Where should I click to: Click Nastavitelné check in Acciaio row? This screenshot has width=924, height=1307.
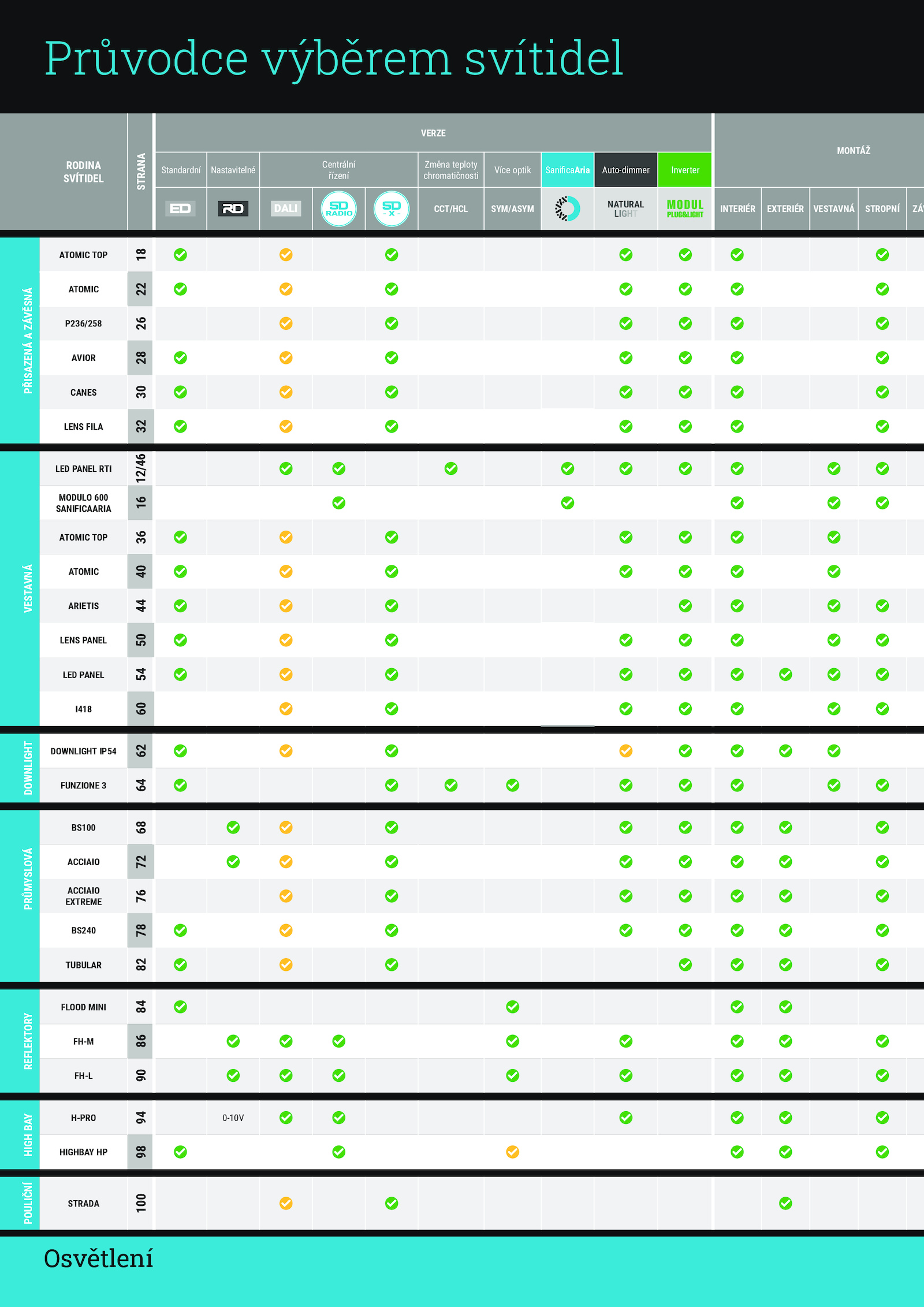(x=233, y=862)
